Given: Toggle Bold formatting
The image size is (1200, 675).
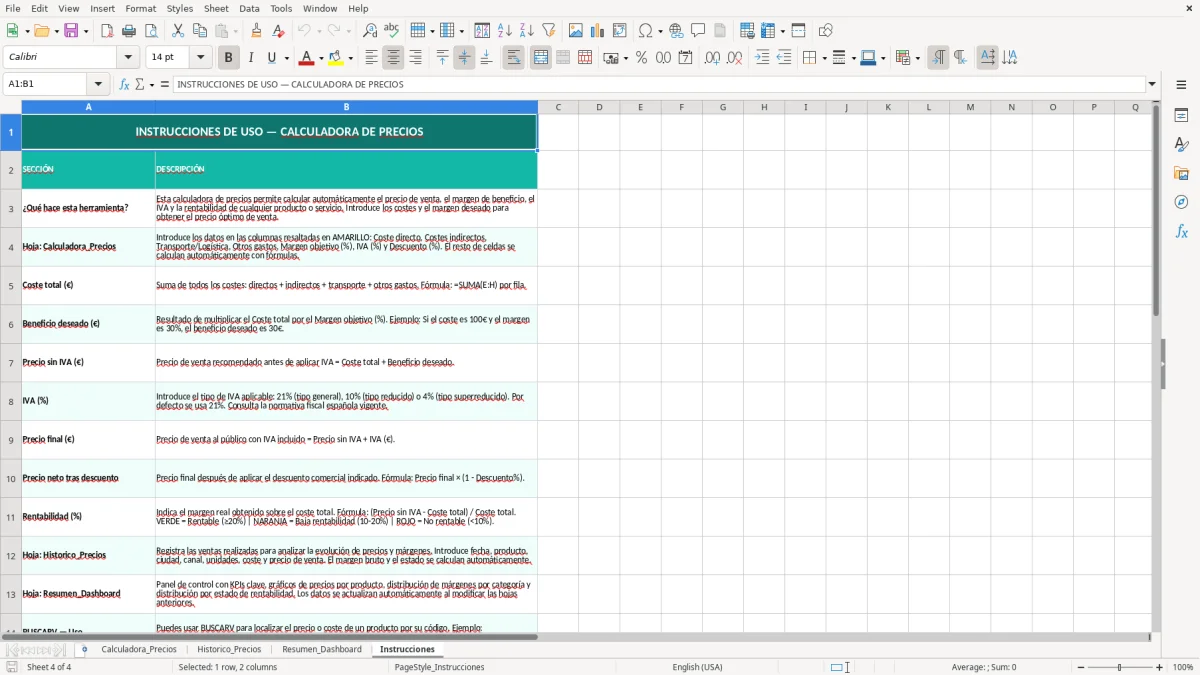Looking at the screenshot, I should [228, 58].
